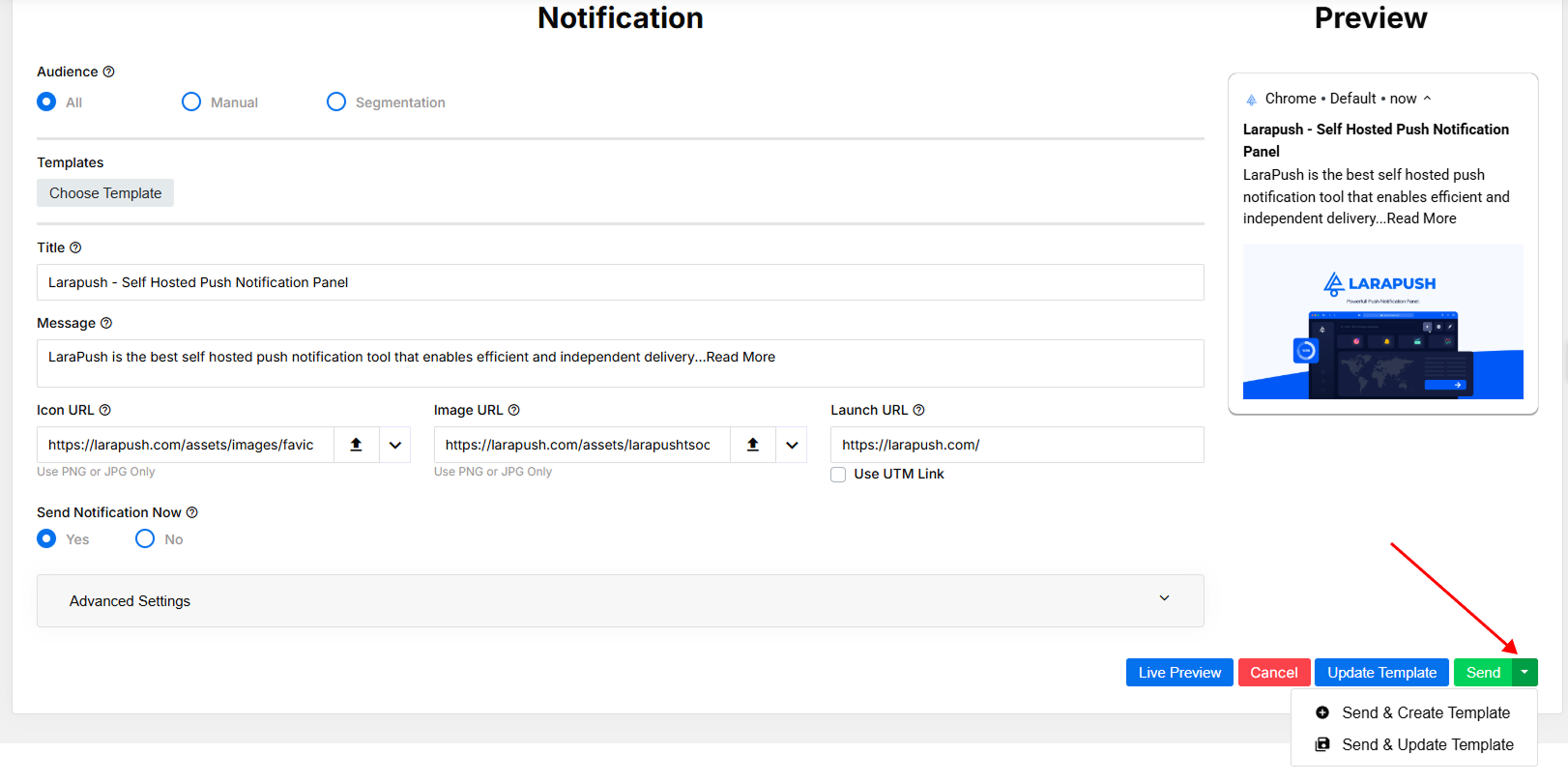Image resolution: width=1568 pixels, height=783 pixels.
Task: Click the Launch URL help icon
Action: [919, 410]
